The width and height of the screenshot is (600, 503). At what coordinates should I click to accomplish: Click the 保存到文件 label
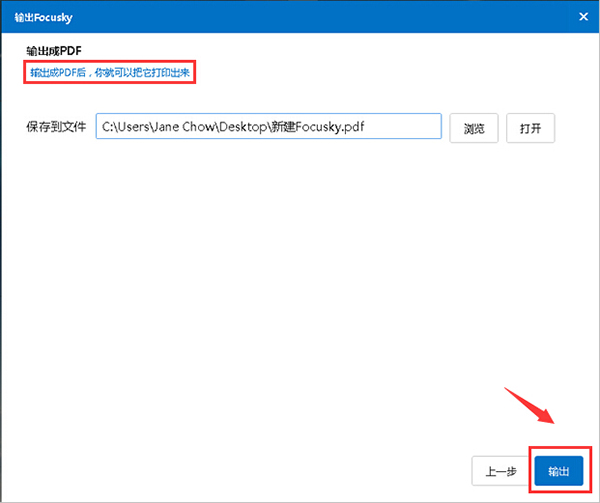57,128
